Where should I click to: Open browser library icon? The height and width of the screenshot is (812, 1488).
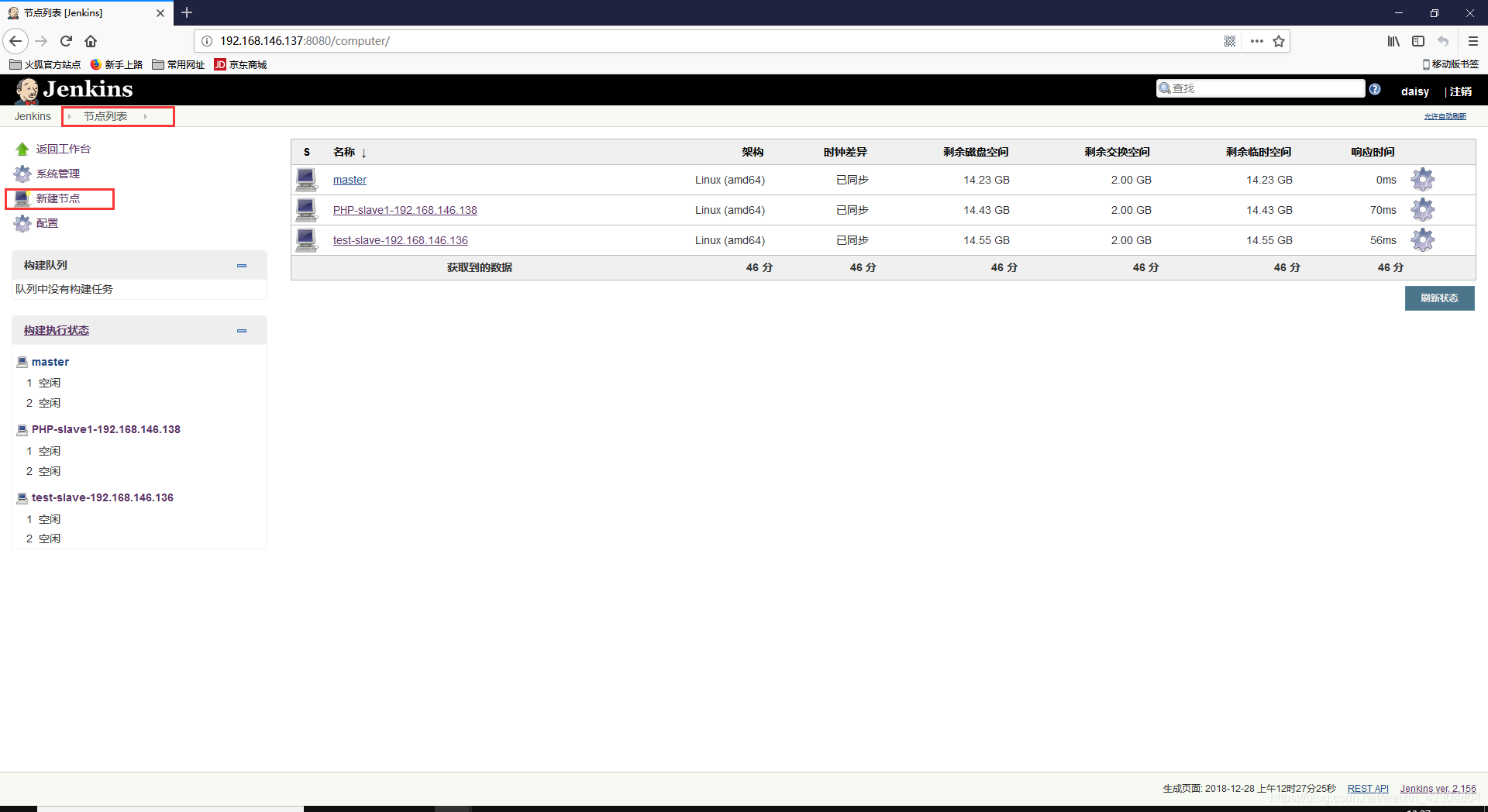1393,41
